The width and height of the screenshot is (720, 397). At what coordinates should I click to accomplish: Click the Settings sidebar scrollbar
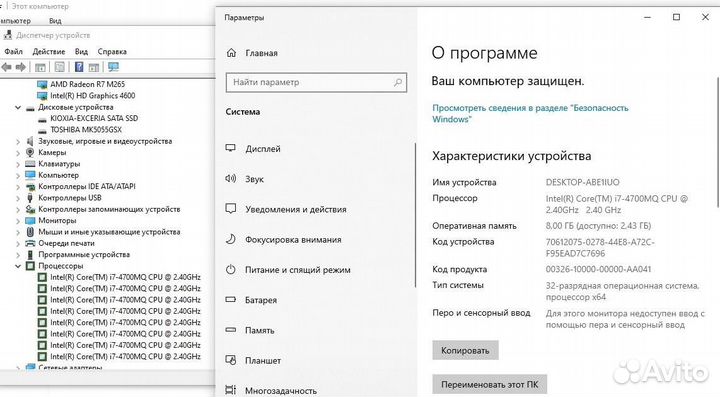tap(415, 215)
